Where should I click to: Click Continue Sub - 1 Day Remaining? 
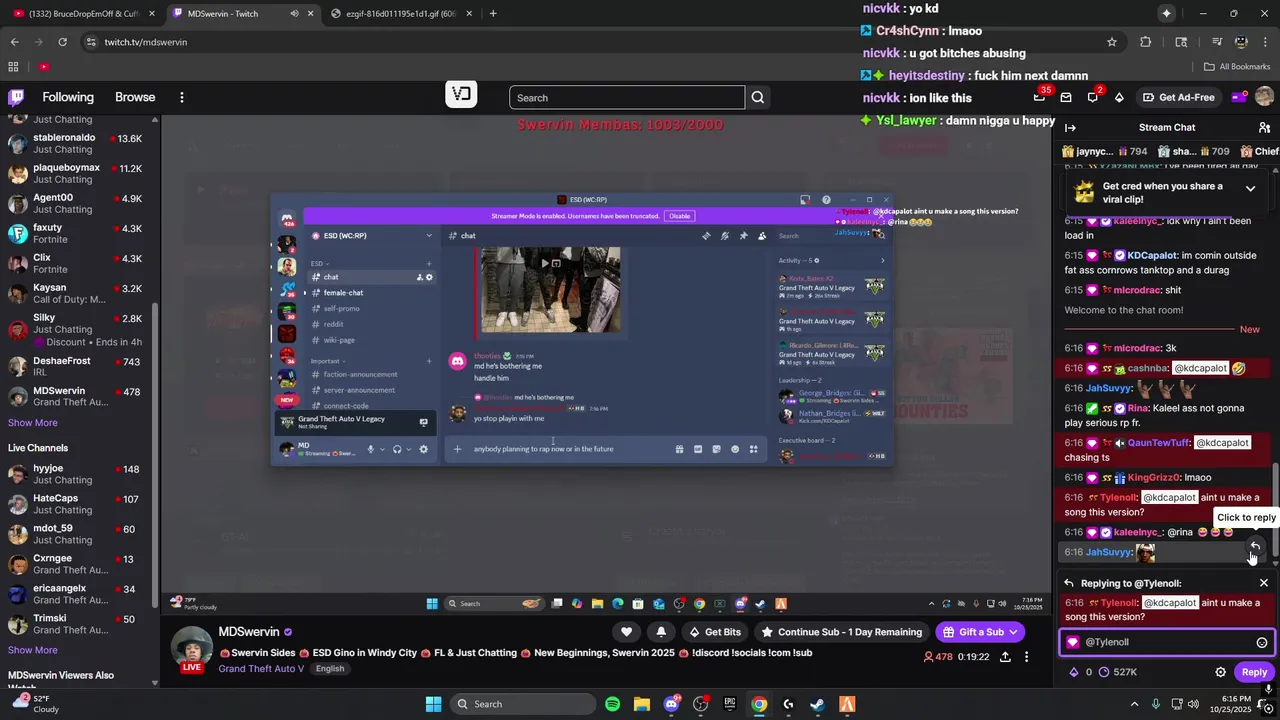[x=842, y=632]
